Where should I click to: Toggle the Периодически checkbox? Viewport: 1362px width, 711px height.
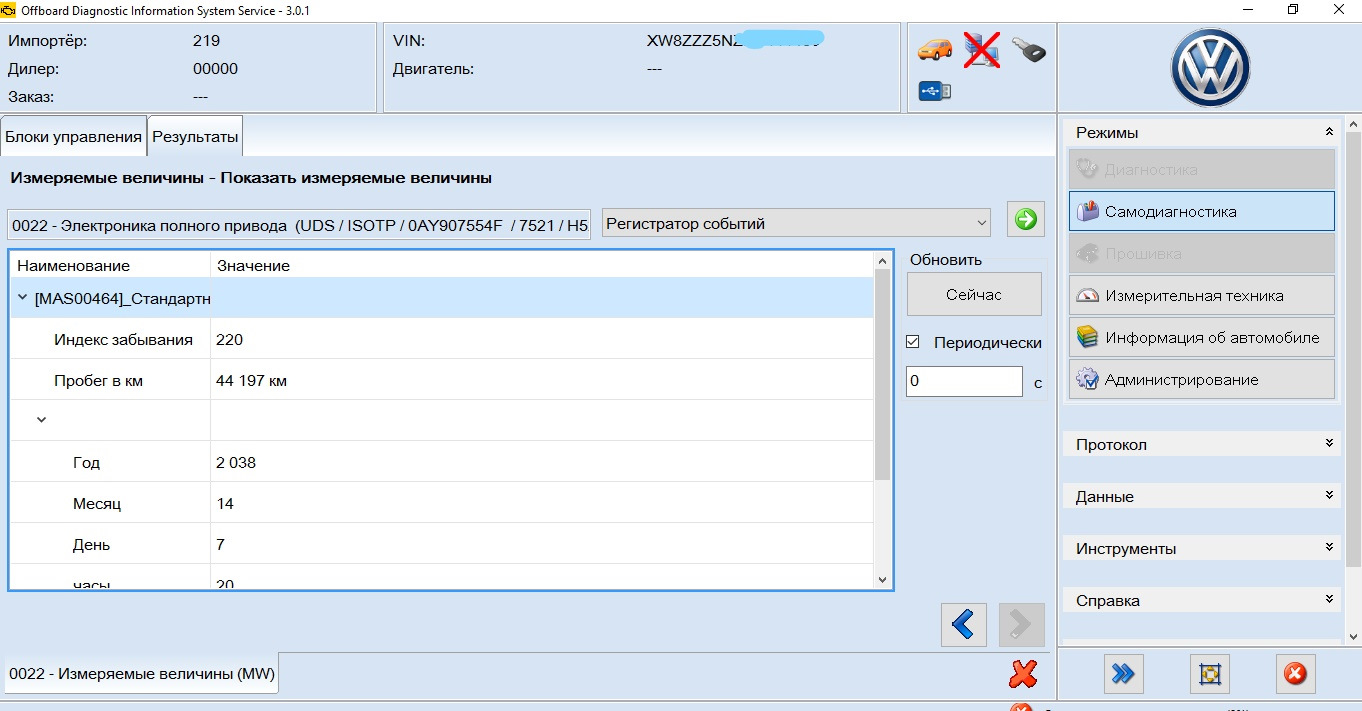pos(912,342)
